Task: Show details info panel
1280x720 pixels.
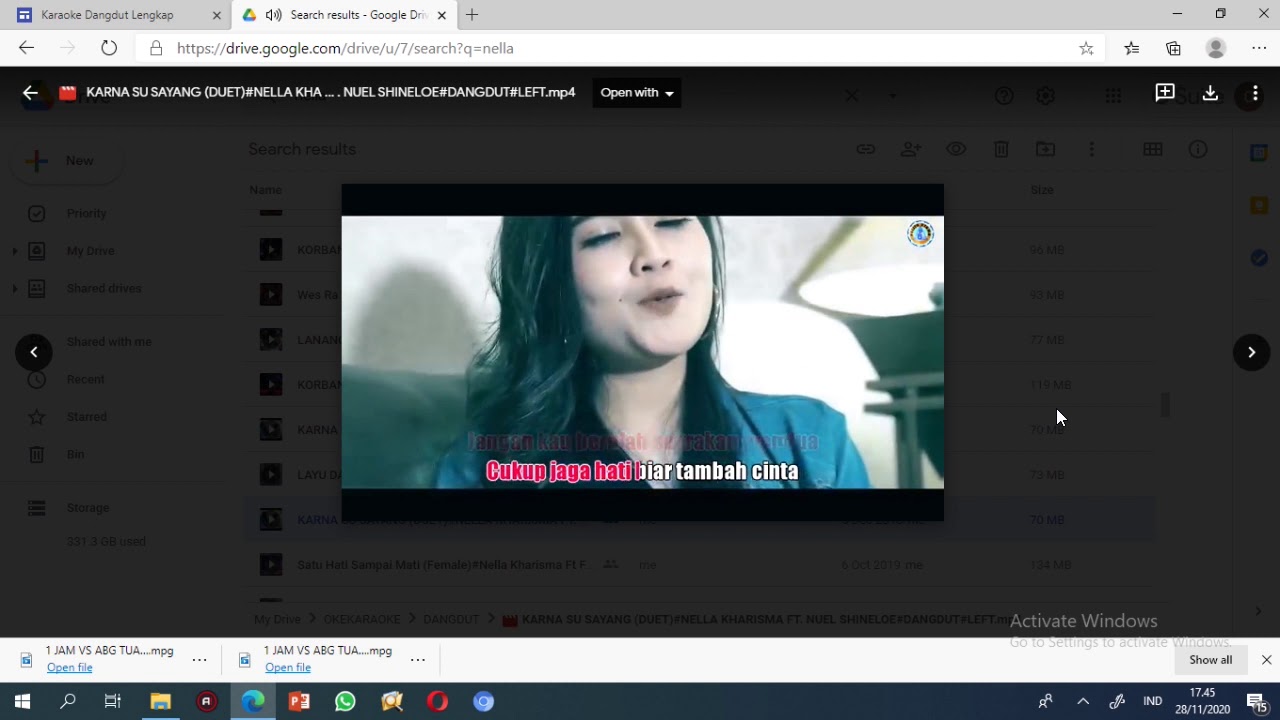Action: pos(1198,149)
